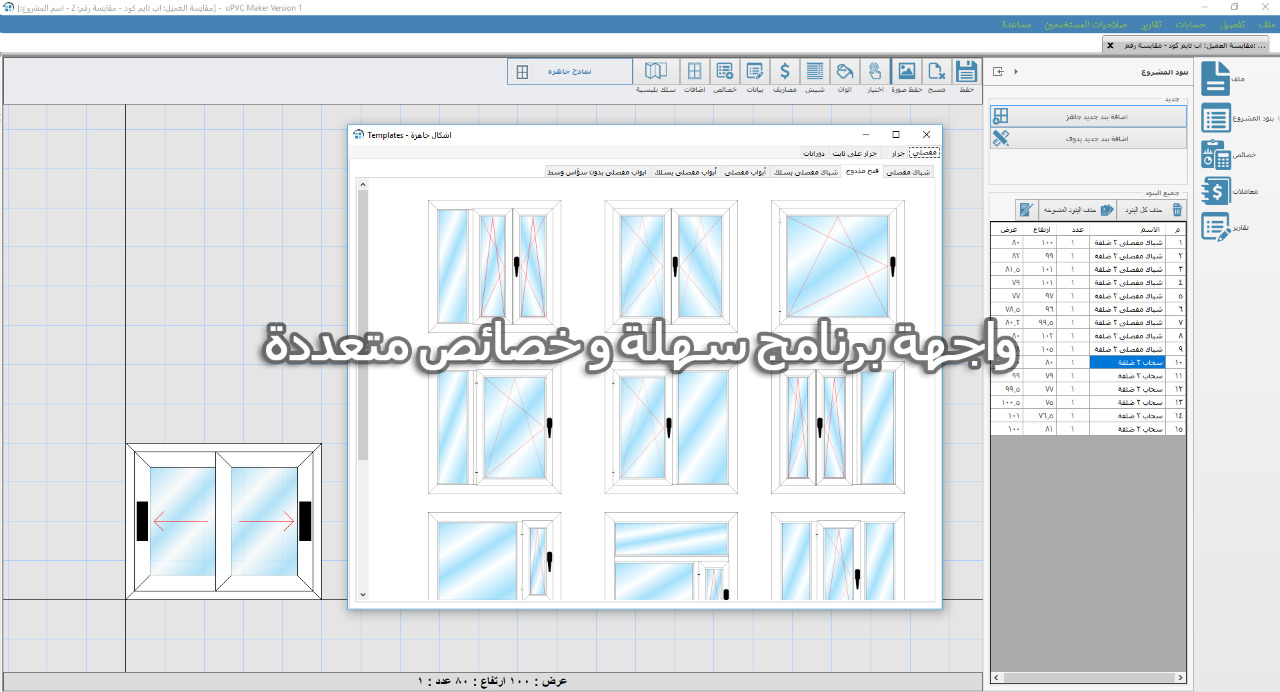This screenshot has height=692, width=1280.
Task: Click the Templates dialog vertical scrollbar
Action: pyautogui.click(x=363, y=320)
